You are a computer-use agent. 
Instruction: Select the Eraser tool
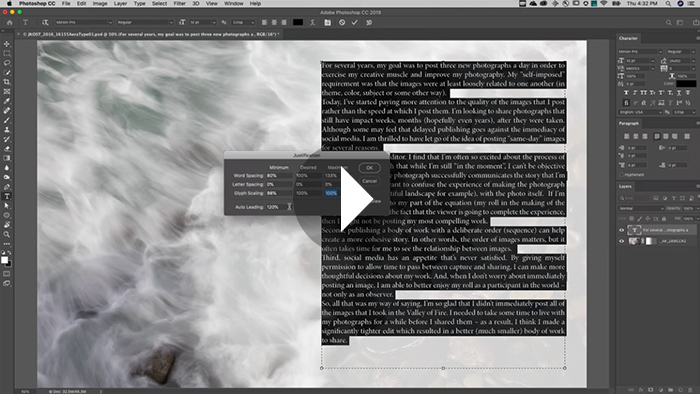tap(7, 149)
